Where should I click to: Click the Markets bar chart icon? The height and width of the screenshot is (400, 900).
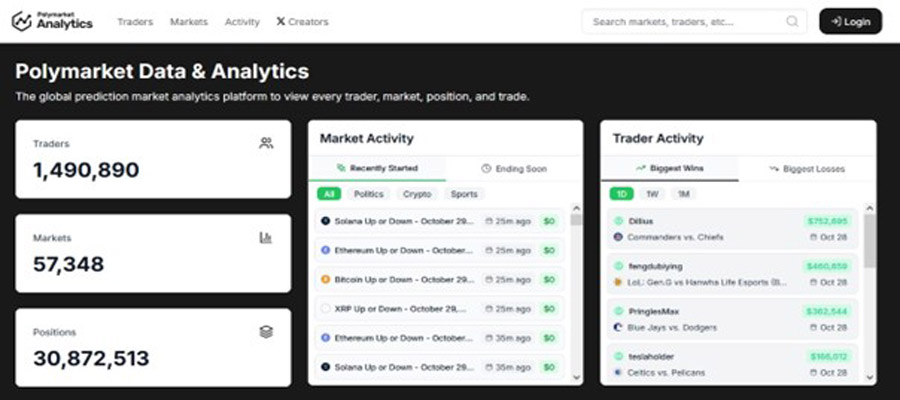point(266,238)
